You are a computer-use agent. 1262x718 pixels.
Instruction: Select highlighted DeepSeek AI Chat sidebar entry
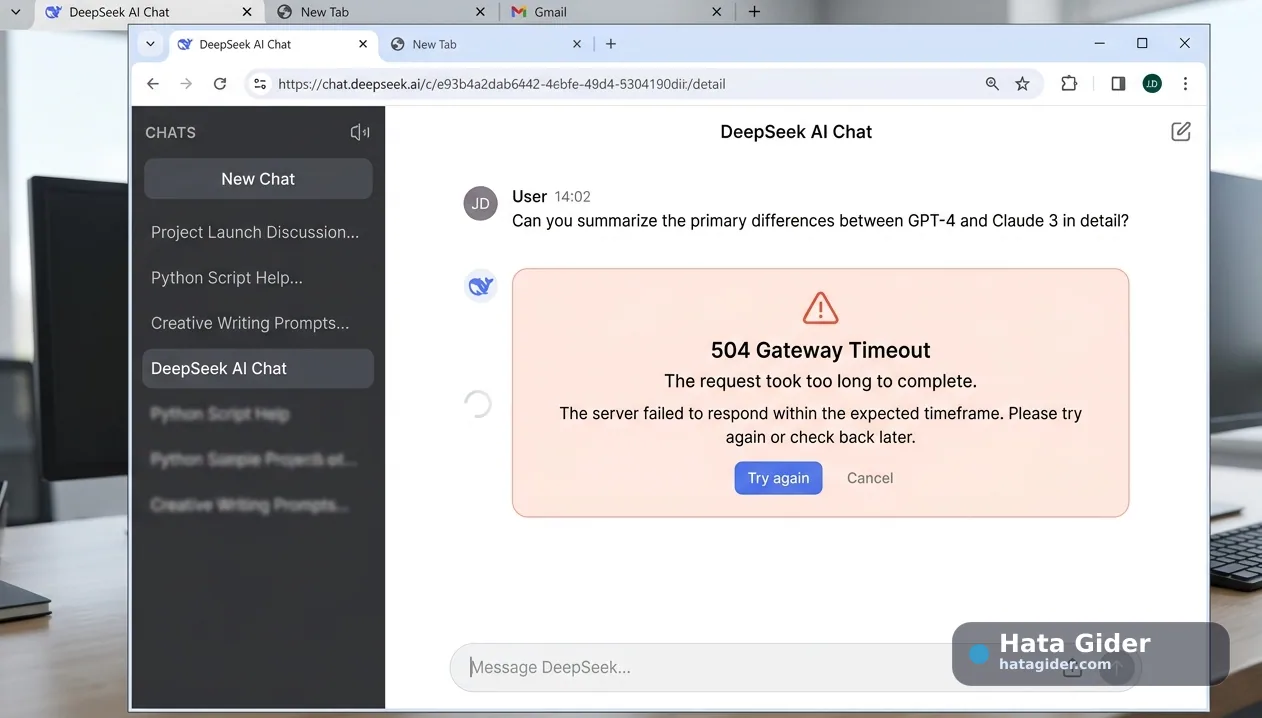[x=258, y=368]
